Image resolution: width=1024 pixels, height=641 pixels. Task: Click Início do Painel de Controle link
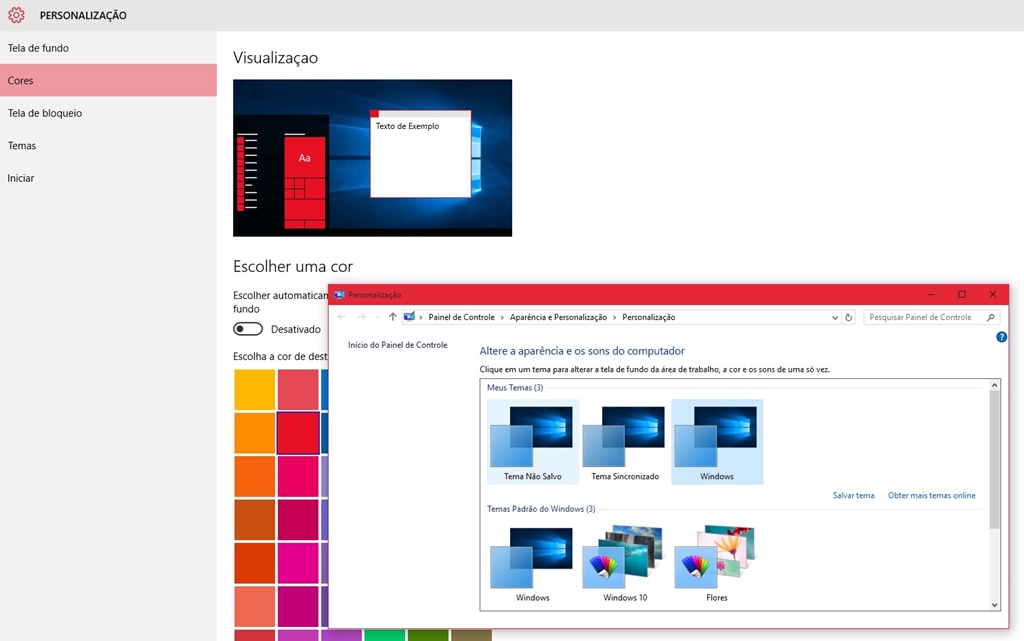coord(398,345)
